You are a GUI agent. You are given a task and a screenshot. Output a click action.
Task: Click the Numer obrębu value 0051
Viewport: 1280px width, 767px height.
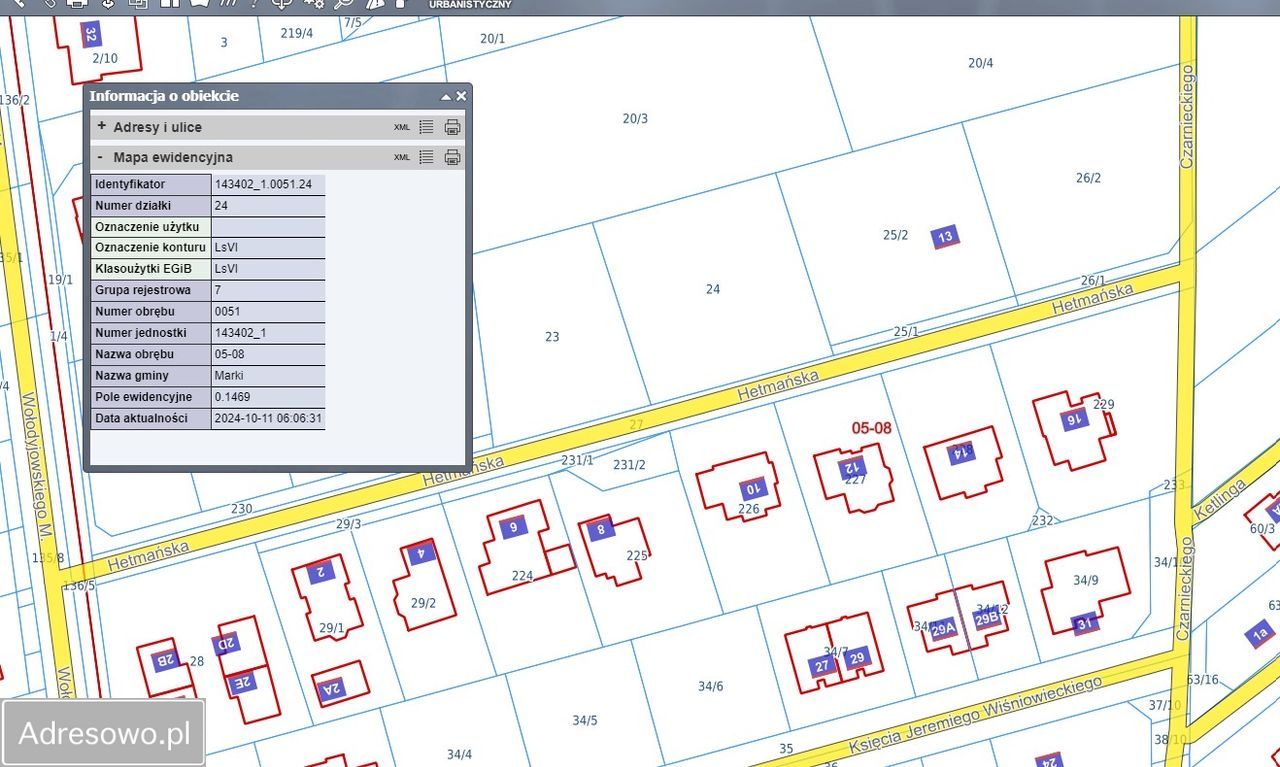268,312
